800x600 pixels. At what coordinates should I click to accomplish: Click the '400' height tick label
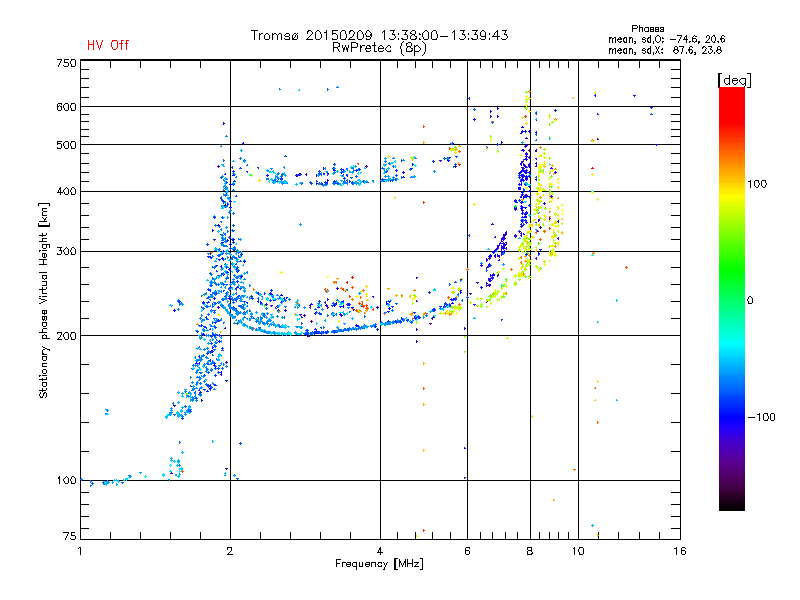pos(66,191)
